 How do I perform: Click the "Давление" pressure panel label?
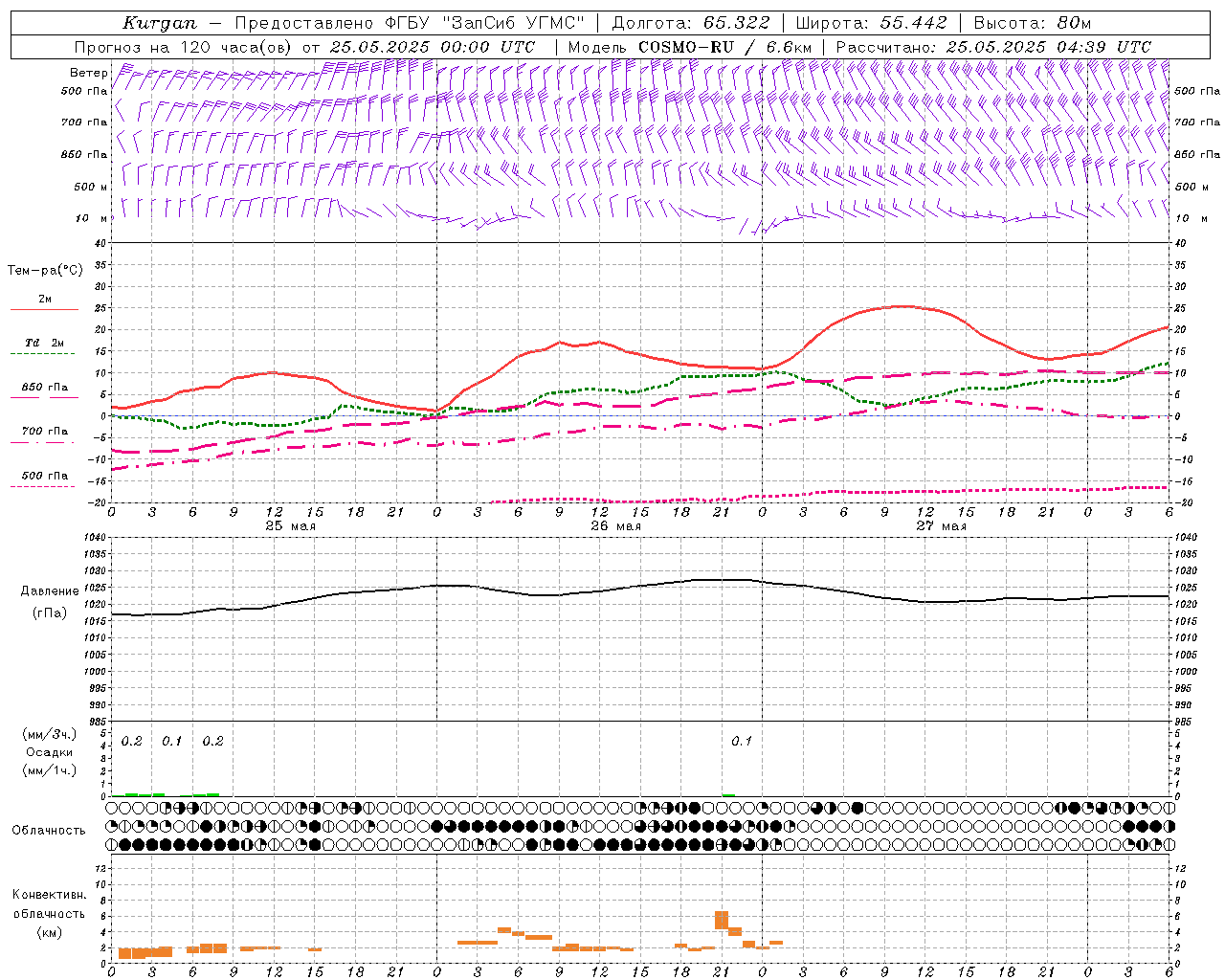[49, 590]
